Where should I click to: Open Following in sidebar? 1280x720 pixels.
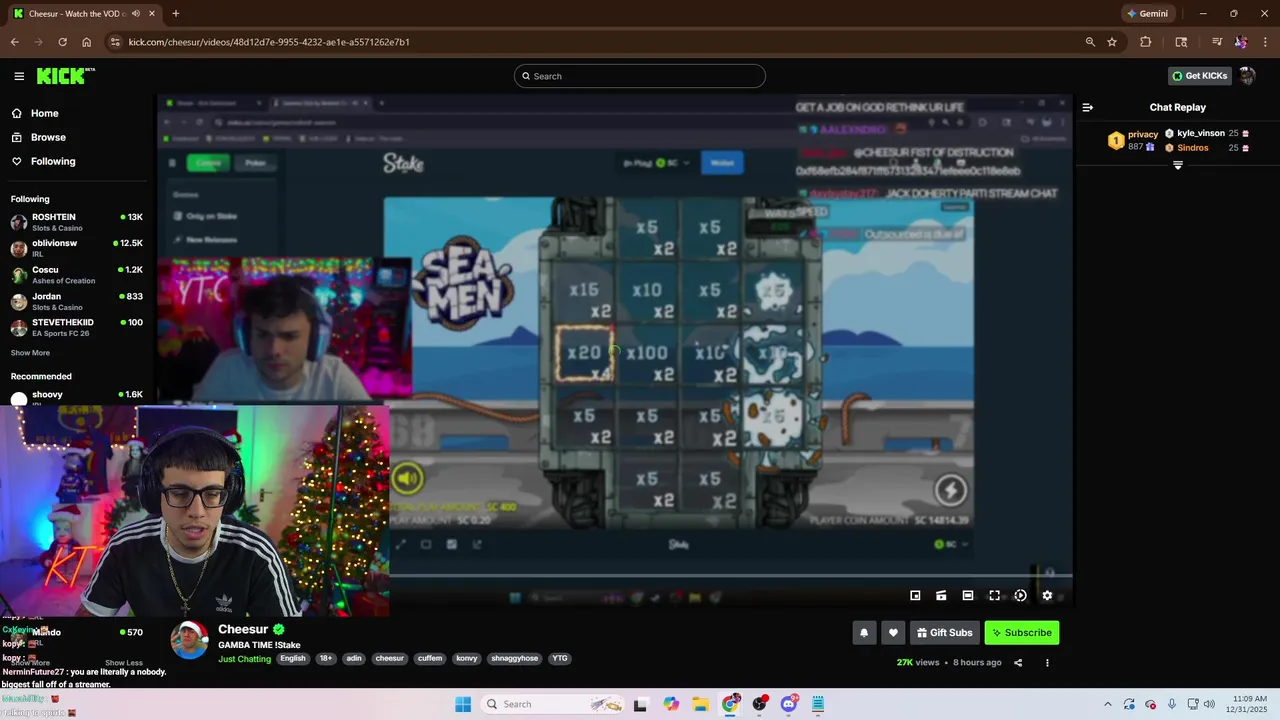tap(52, 161)
